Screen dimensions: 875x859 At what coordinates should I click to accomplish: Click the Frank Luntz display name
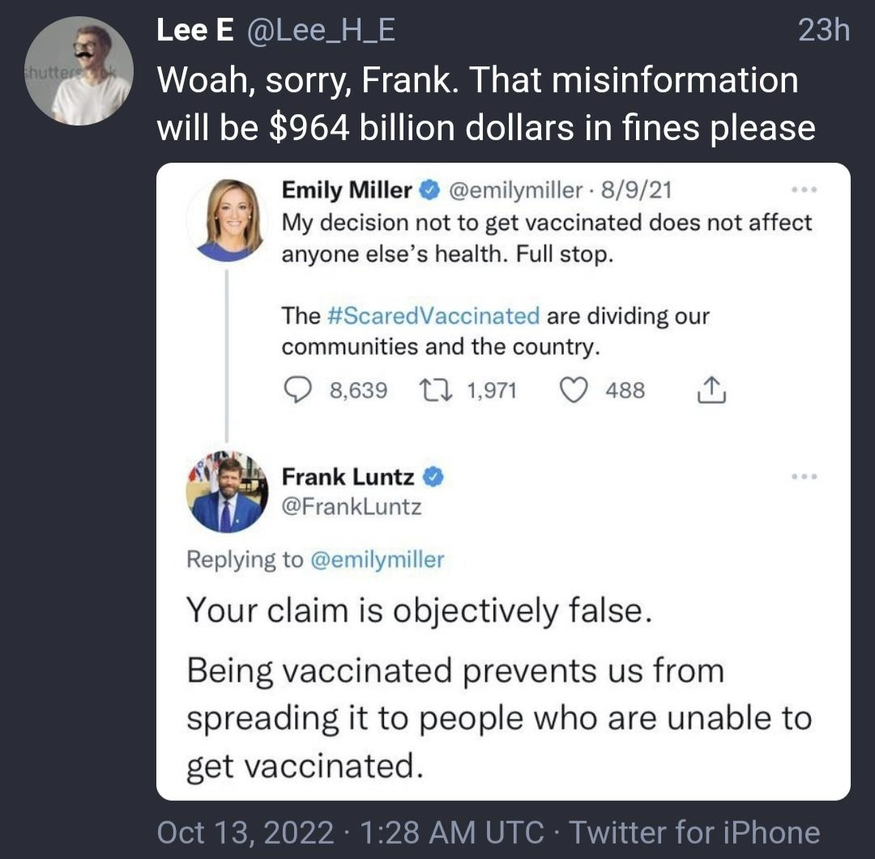(x=348, y=477)
